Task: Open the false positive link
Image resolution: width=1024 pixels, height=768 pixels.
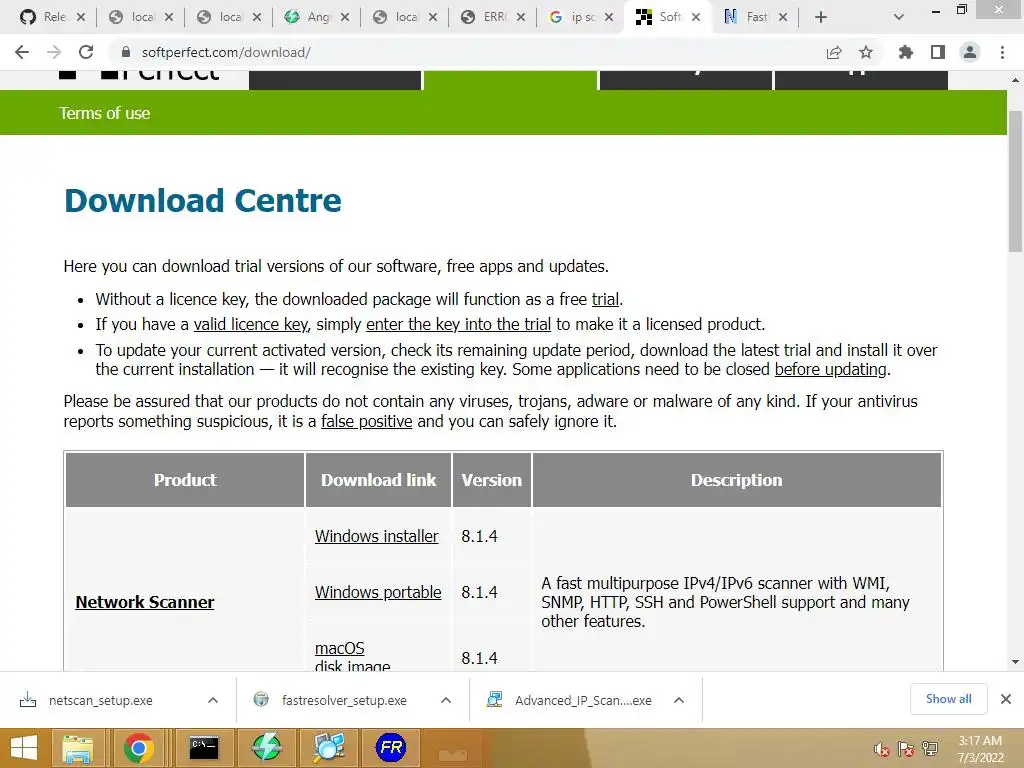Action: click(366, 421)
